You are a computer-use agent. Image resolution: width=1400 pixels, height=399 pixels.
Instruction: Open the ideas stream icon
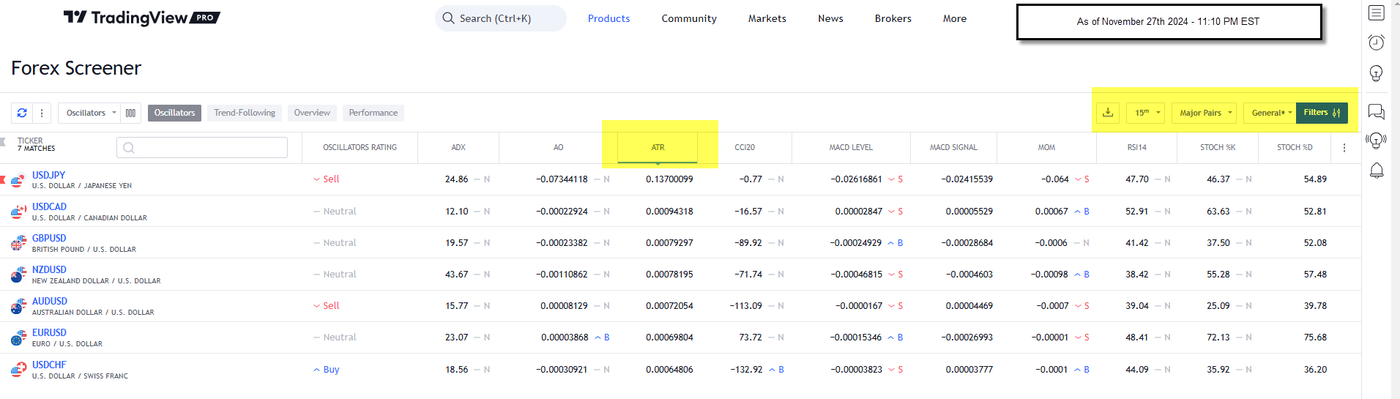click(x=1376, y=140)
